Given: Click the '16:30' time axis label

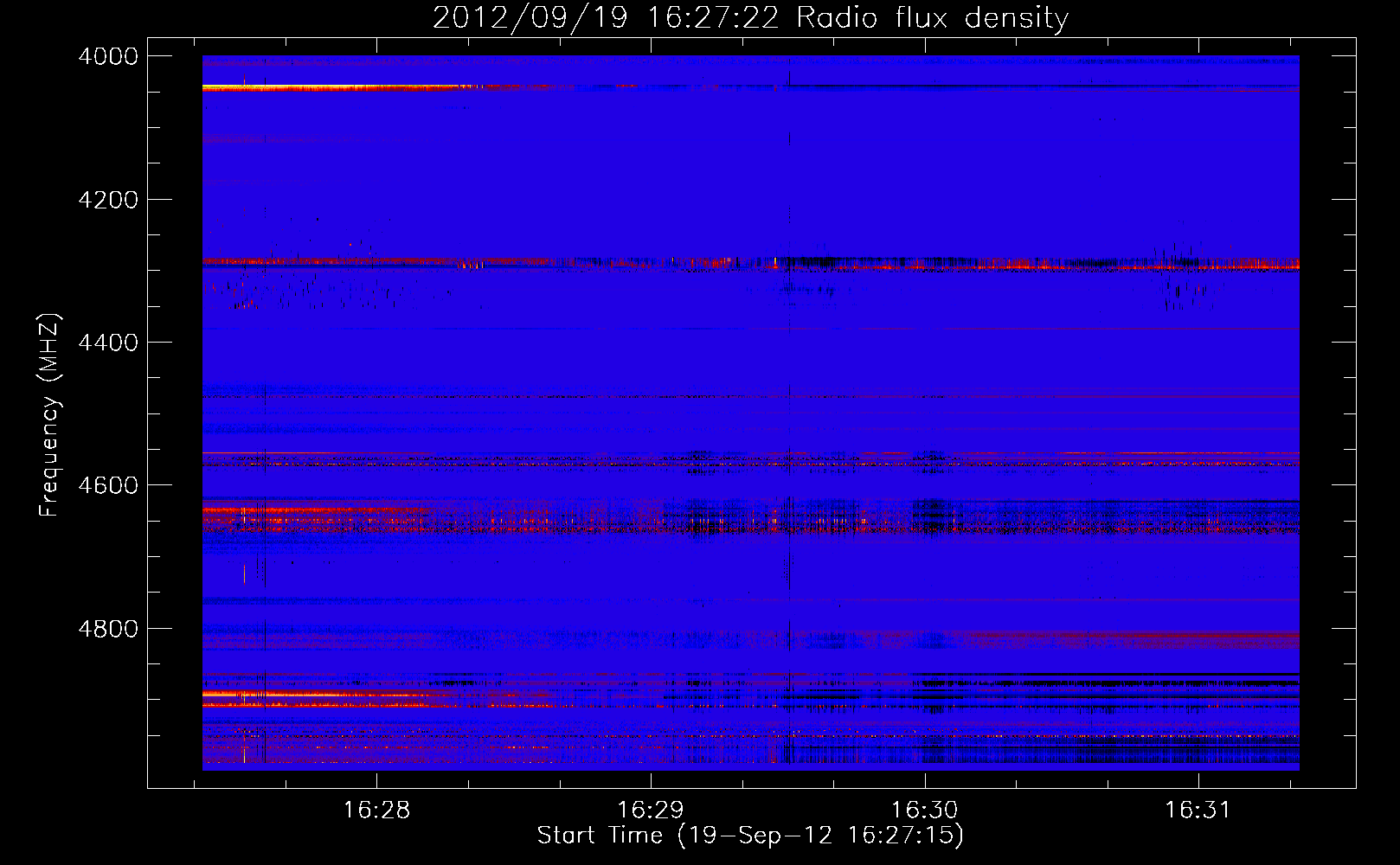Looking at the screenshot, I should point(925,811).
